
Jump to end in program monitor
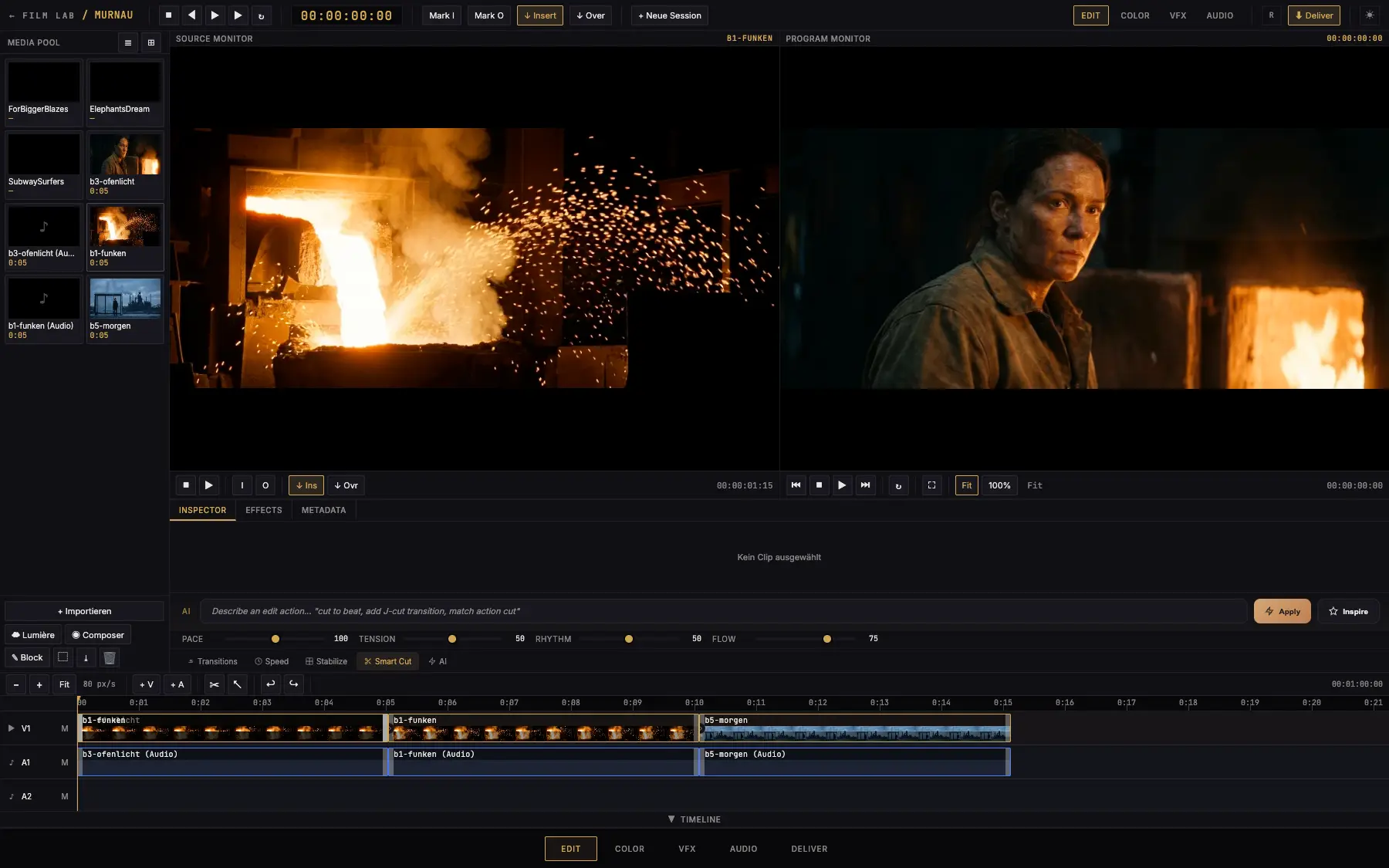pos(866,485)
